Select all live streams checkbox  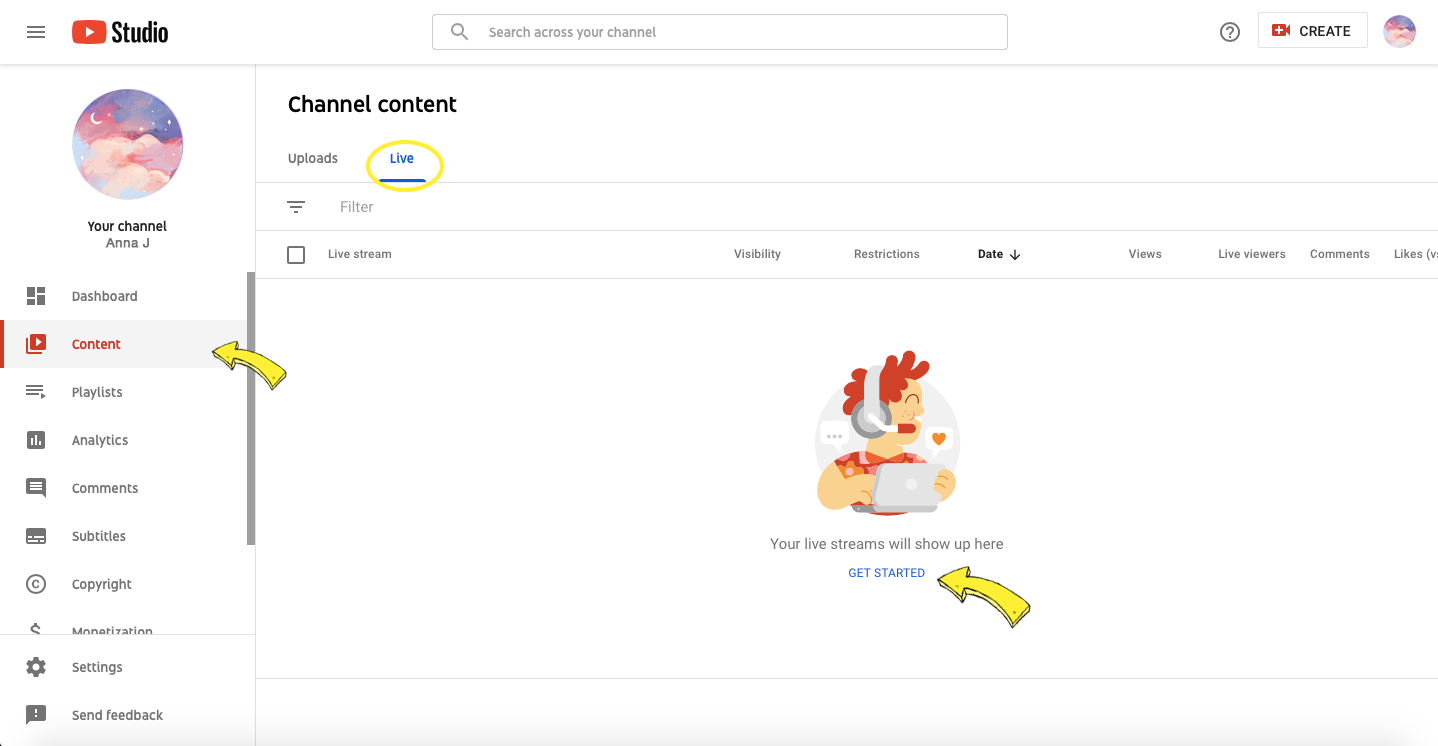pyautogui.click(x=296, y=254)
